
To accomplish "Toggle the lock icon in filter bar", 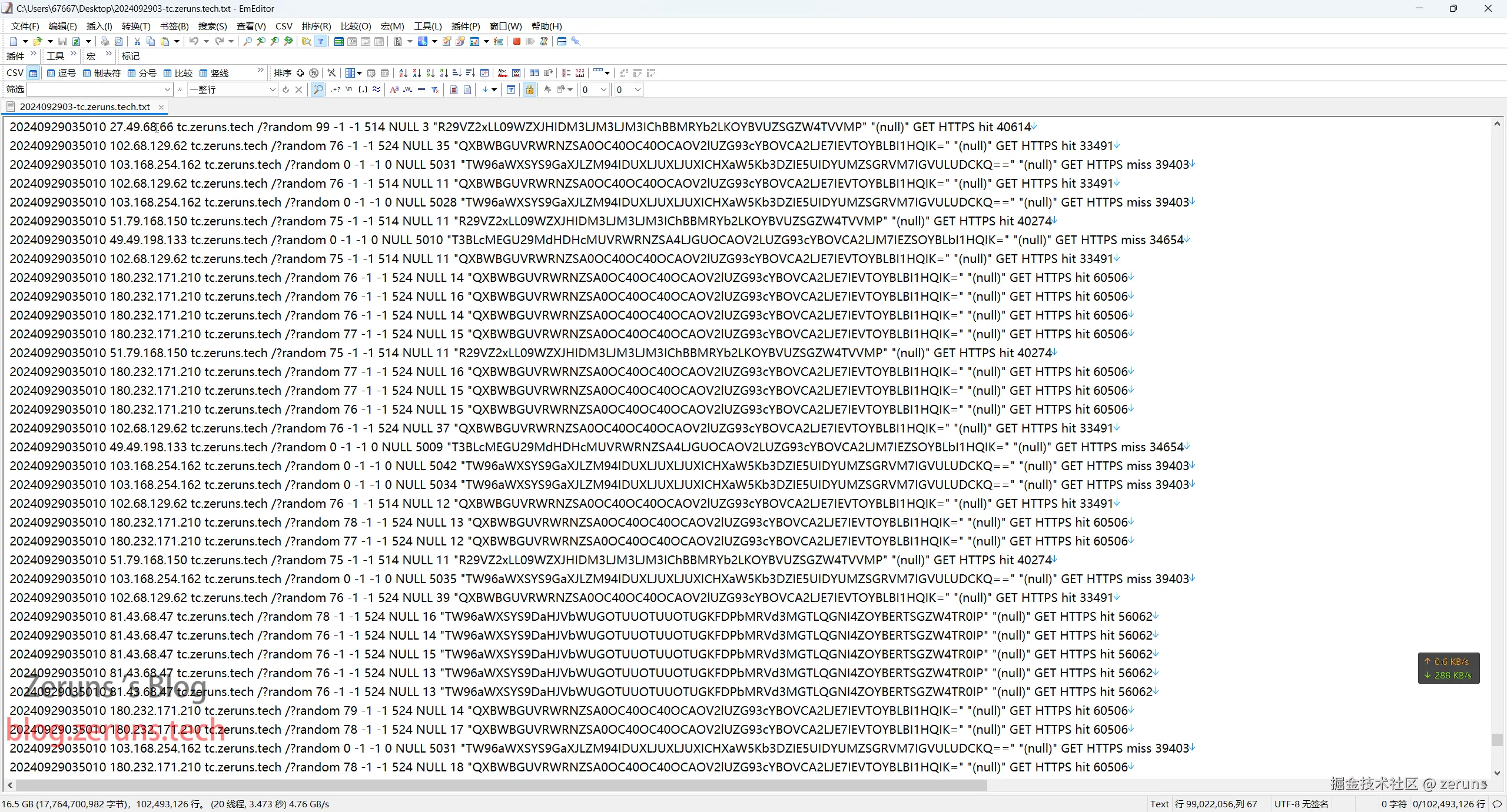I will [x=529, y=89].
